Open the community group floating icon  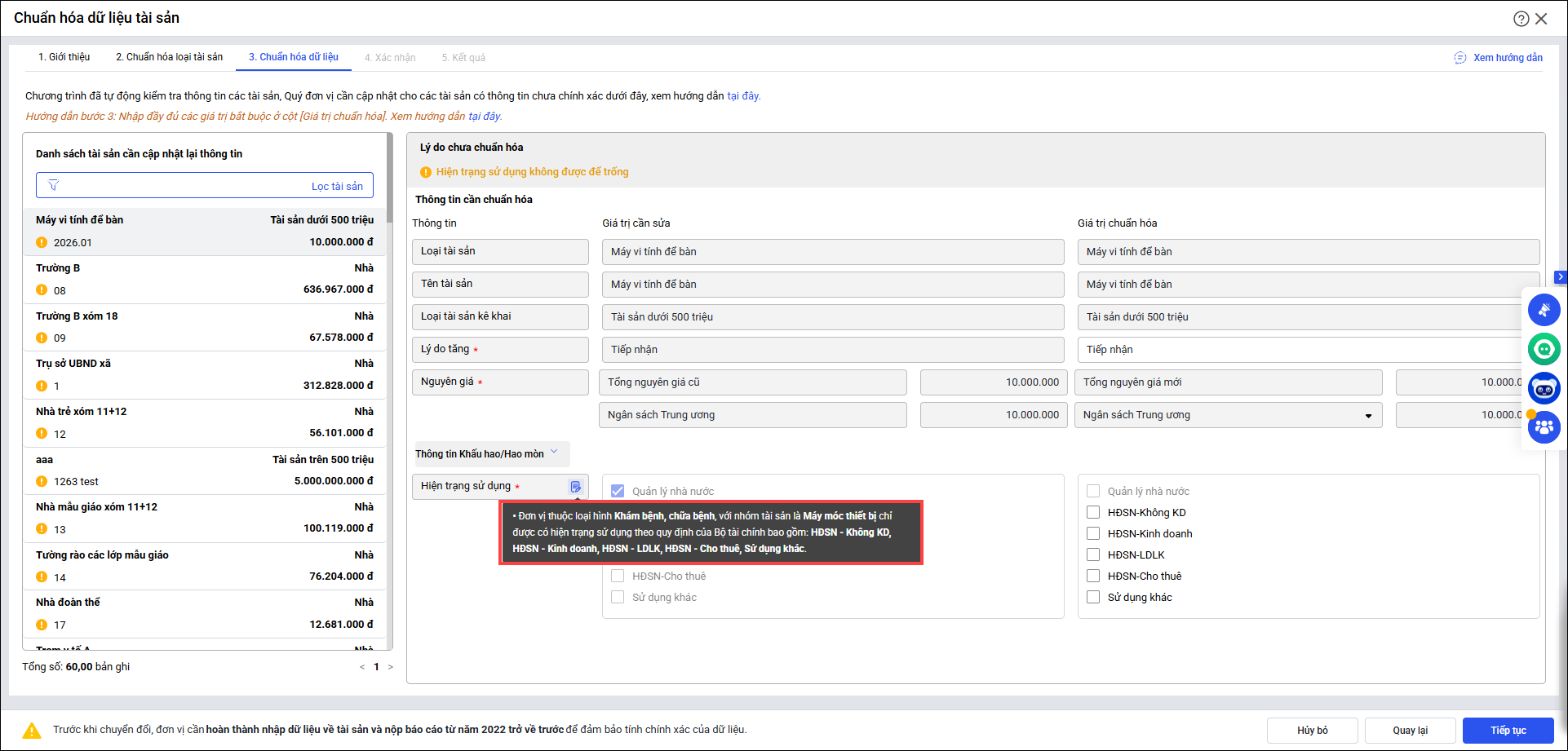tap(1544, 426)
